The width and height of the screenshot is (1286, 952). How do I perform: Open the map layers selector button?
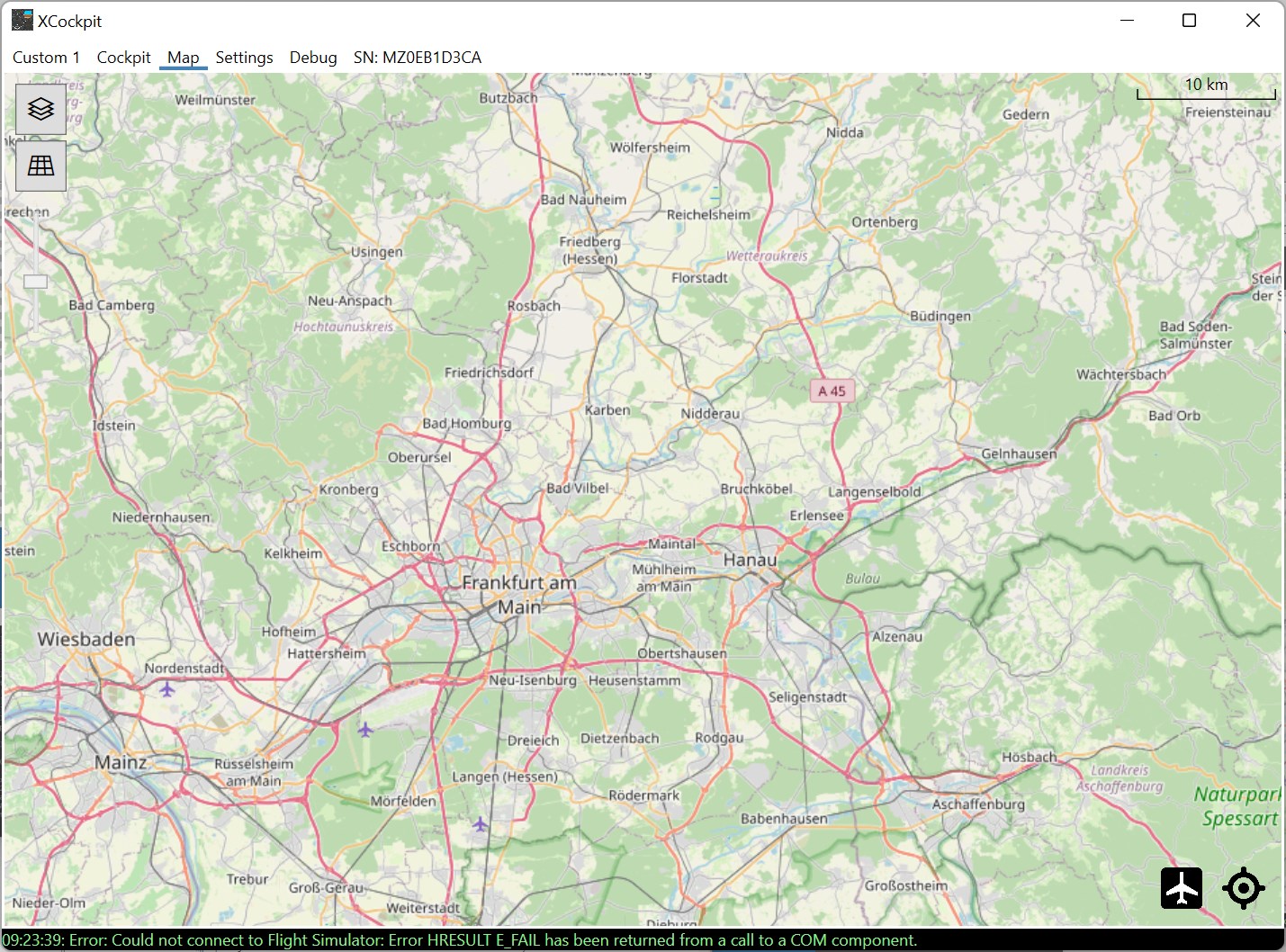click(x=40, y=109)
